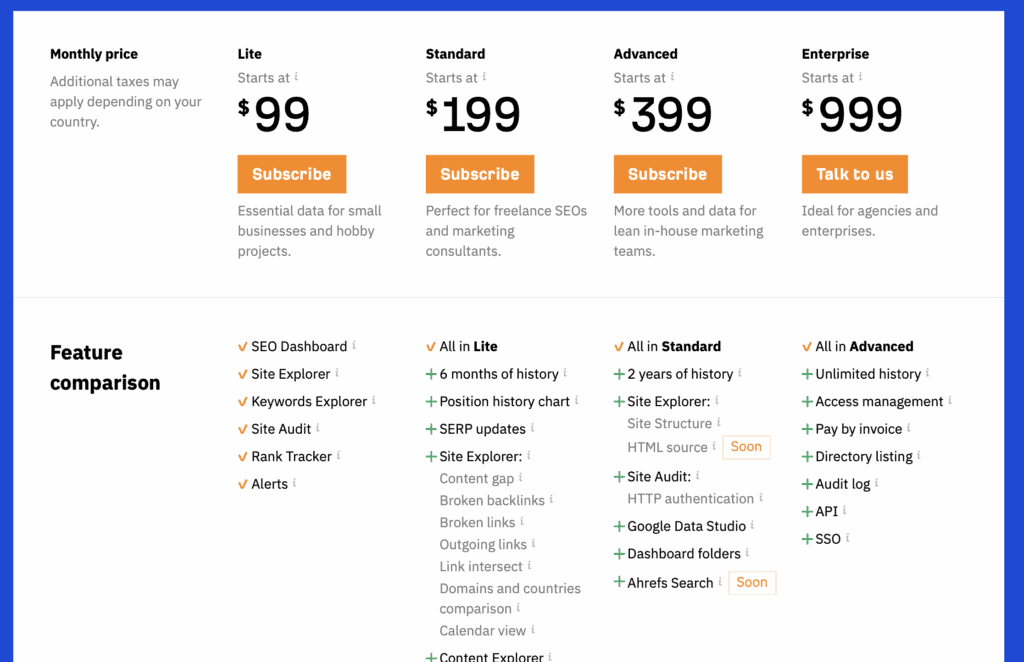This screenshot has width=1024, height=662.
Task: Click info icon beside Google Data Studio
Action: pyautogui.click(x=753, y=525)
